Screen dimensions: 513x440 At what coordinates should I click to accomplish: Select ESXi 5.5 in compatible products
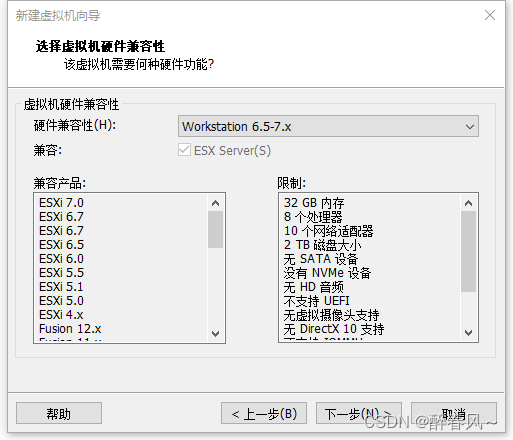(61, 273)
